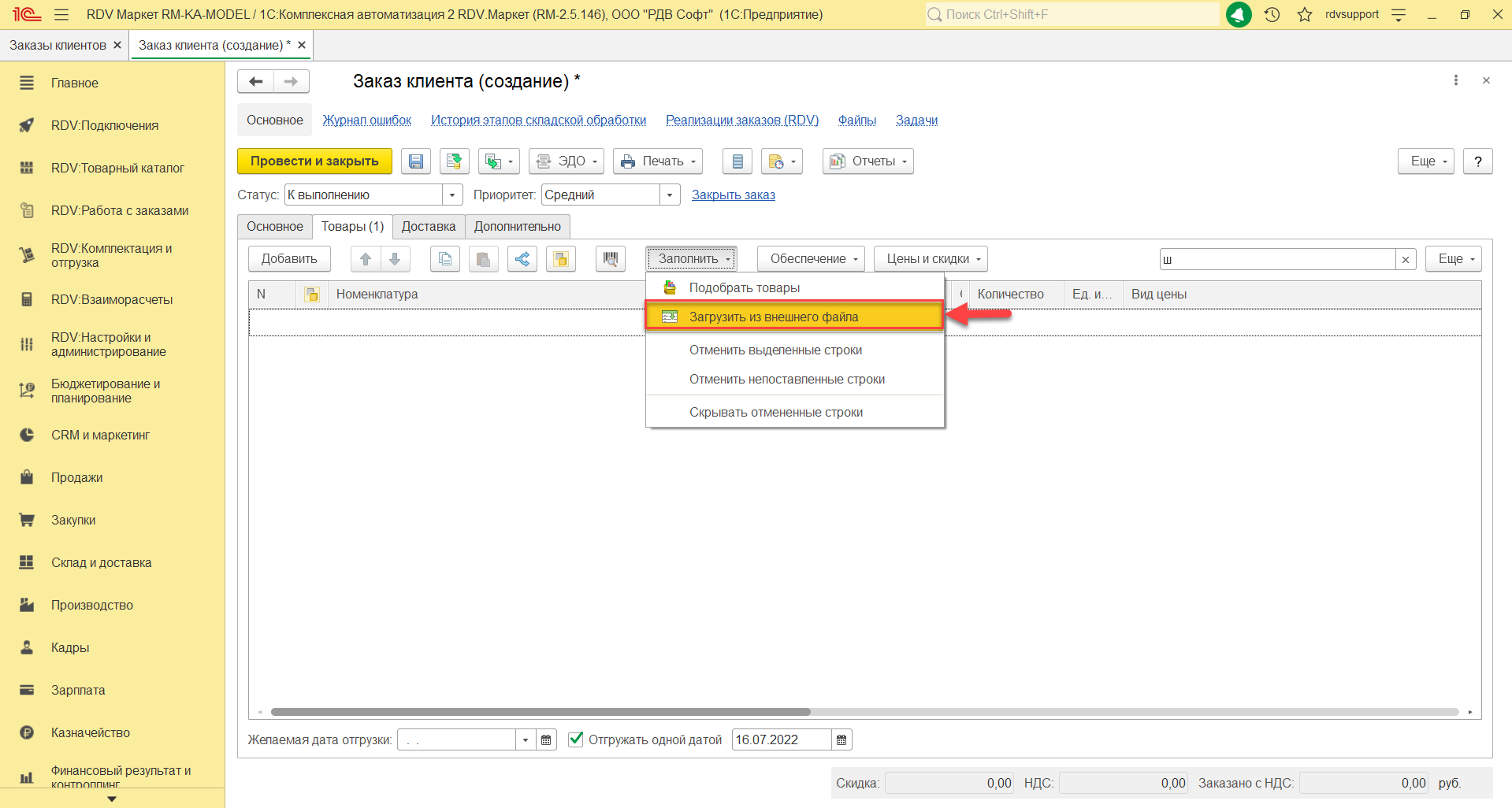1512x808 pixels.
Task: Expand the Приоритет dropdown
Action: point(670,195)
